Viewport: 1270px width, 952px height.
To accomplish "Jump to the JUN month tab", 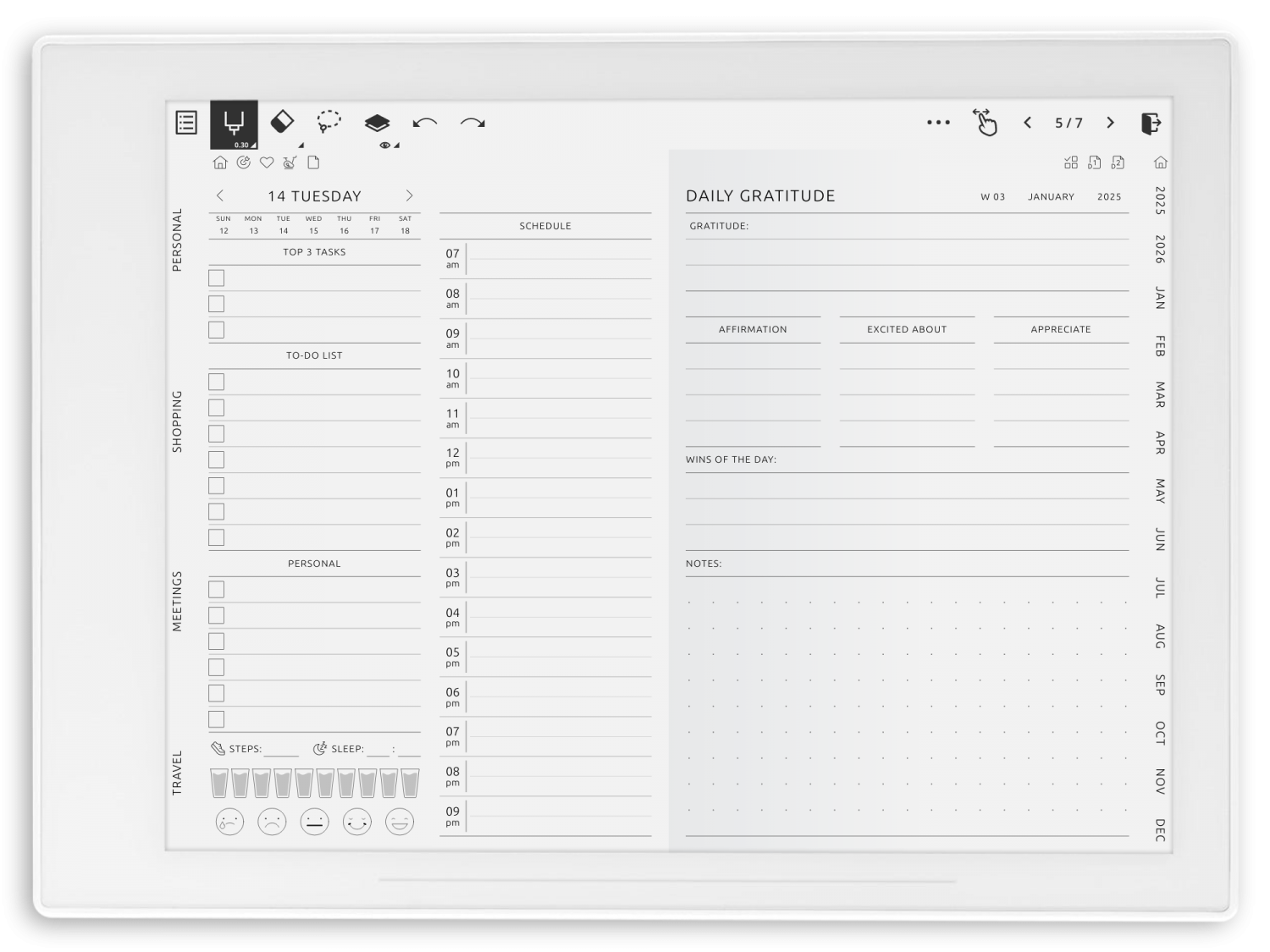I will pyautogui.click(x=1160, y=540).
